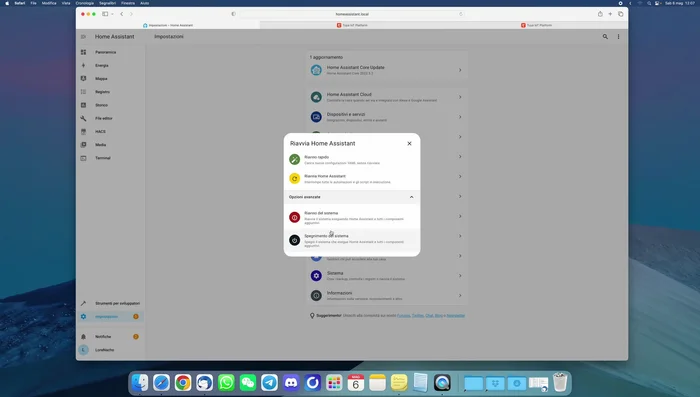
Task: Click the search icon in header
Action: pyautogui.click(x=605, y=37)
